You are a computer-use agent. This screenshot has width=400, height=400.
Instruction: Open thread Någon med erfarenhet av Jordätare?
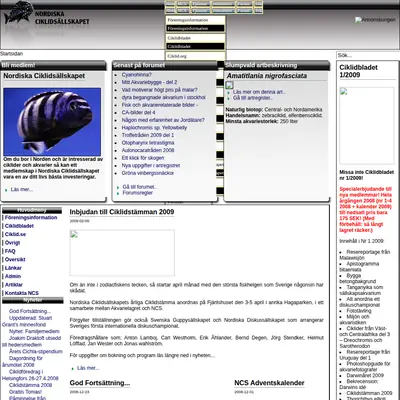coord(163,120)
